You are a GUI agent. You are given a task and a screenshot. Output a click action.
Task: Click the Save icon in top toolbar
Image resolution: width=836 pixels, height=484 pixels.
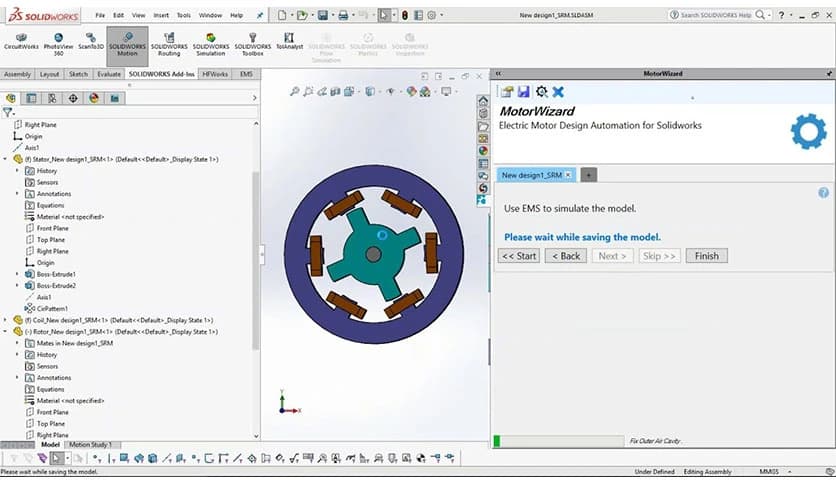click(323, 15)
